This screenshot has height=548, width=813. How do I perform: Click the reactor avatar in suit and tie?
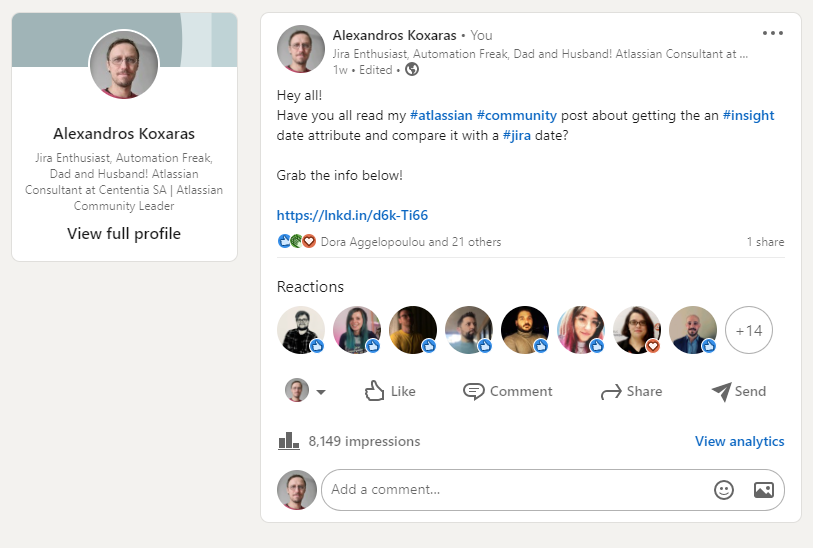[x=693, y=330]
